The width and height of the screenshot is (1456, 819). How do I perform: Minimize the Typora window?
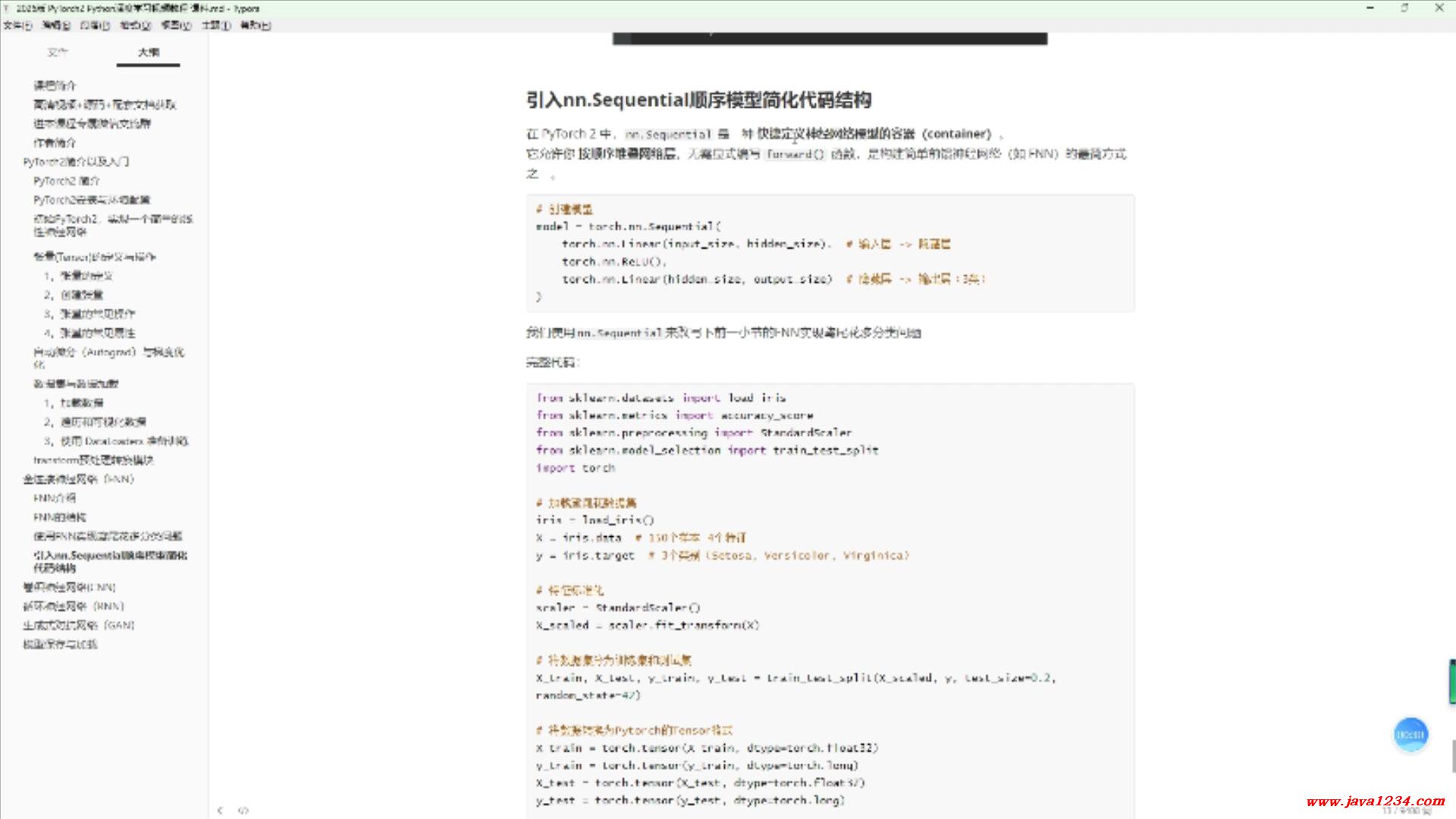[x=1370, y=8]
